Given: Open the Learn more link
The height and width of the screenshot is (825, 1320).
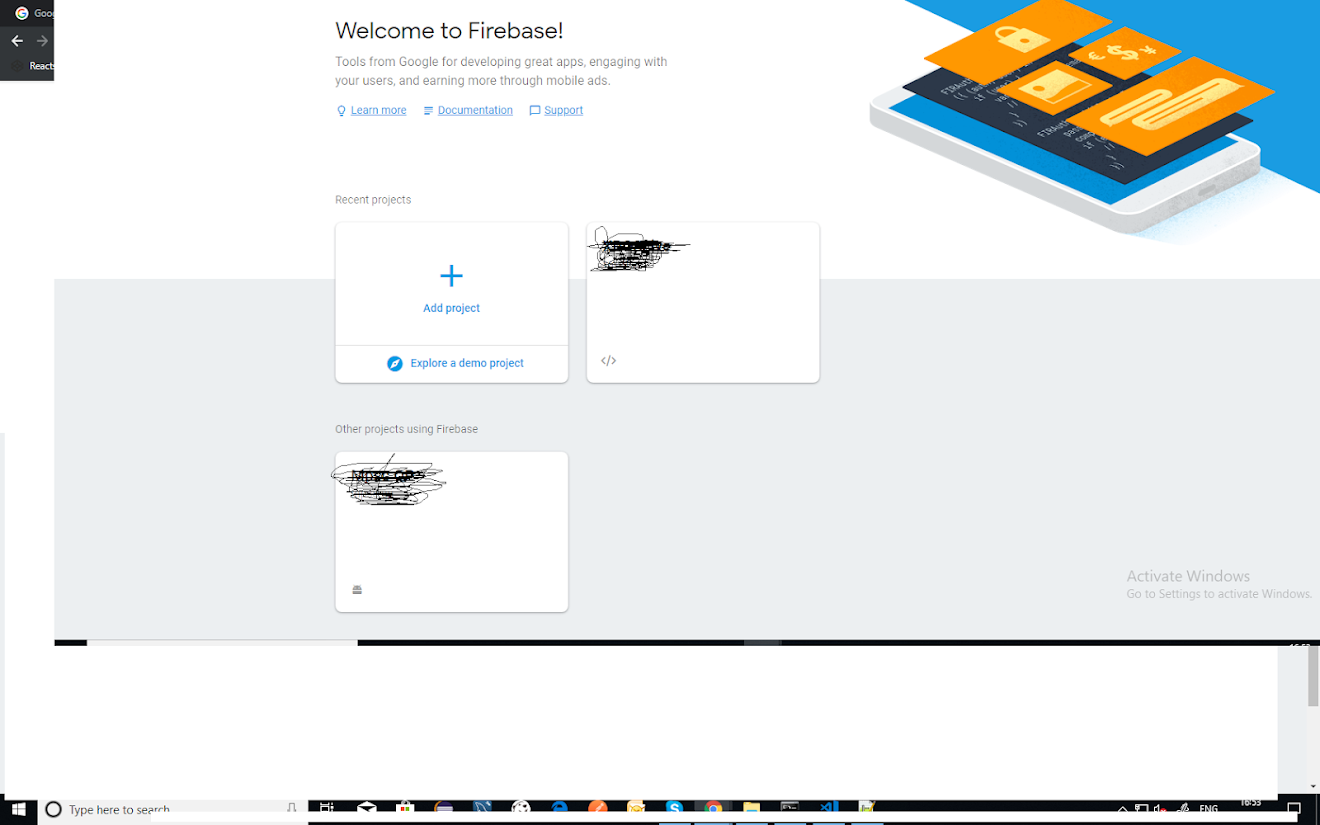Looking at the screenshot, I should point(378,110).
